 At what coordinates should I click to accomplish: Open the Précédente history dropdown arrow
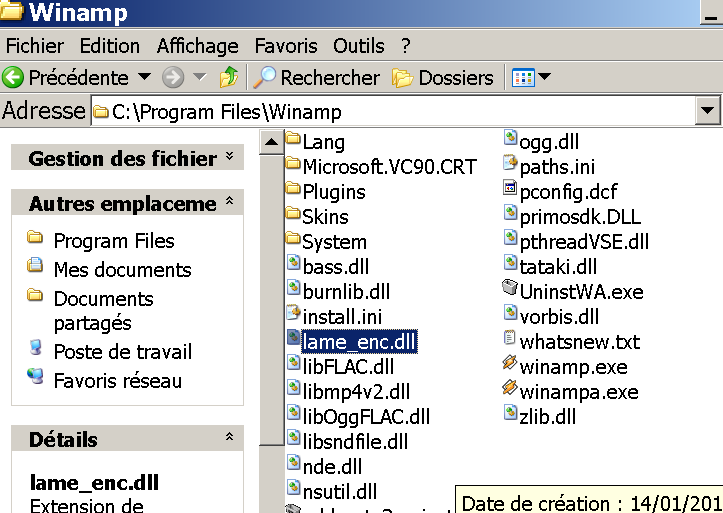(x=144, y=77)
